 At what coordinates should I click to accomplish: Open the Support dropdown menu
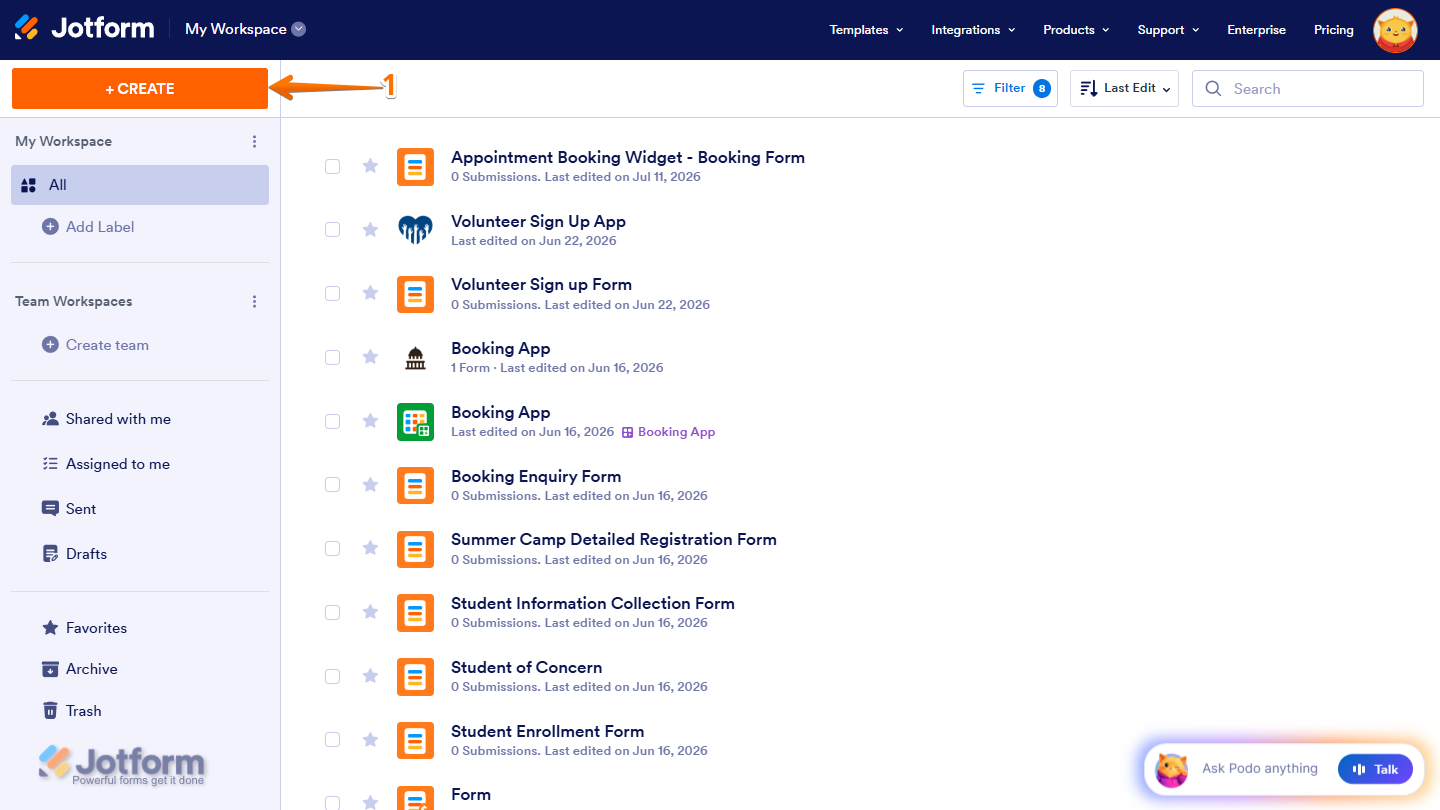click(x=1168, y=30)
